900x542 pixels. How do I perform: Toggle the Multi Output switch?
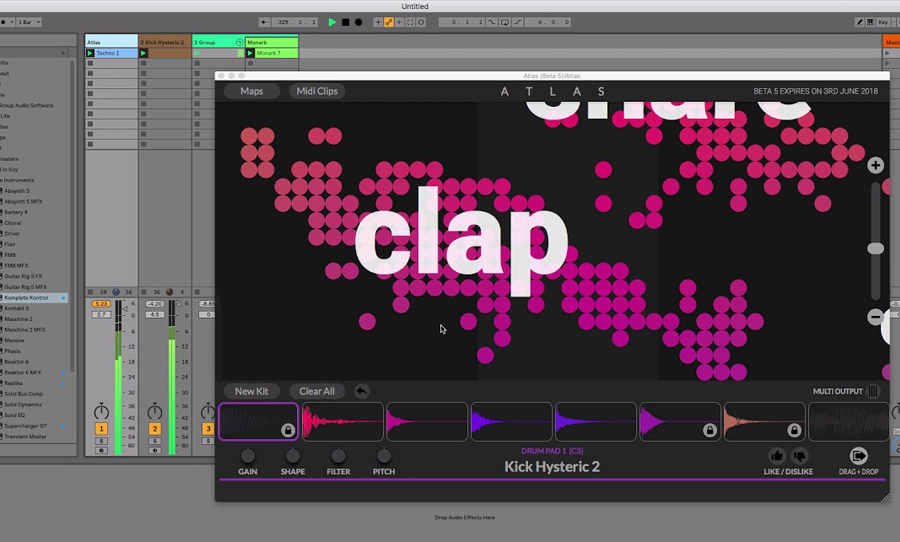[873, 392]
